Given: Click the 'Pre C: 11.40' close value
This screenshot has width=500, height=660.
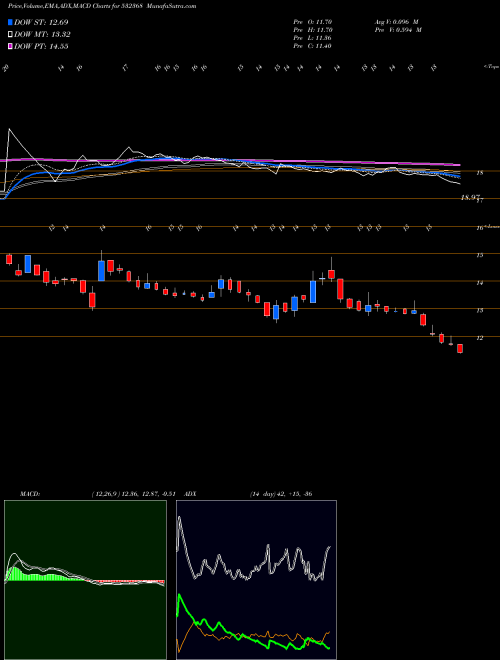Looking at the screenshot, I should [314, 46].
